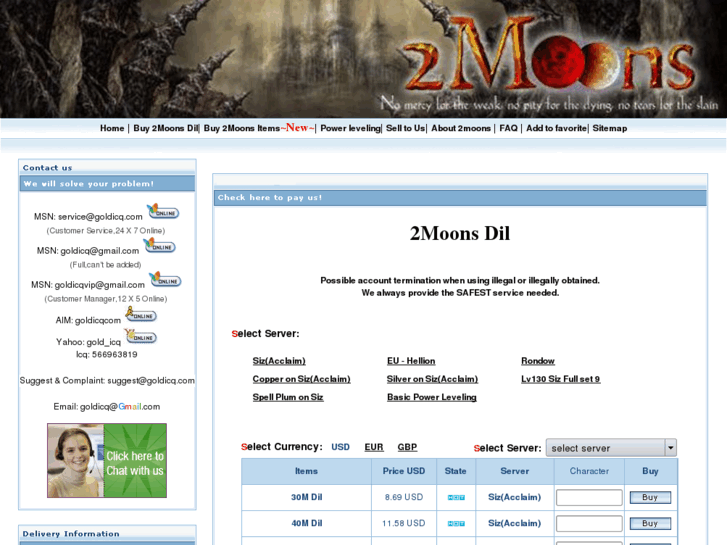Open the About 2moons page
Image resolution: width=727 pixels, height=545 pixels.
click(x=461, y=128)
